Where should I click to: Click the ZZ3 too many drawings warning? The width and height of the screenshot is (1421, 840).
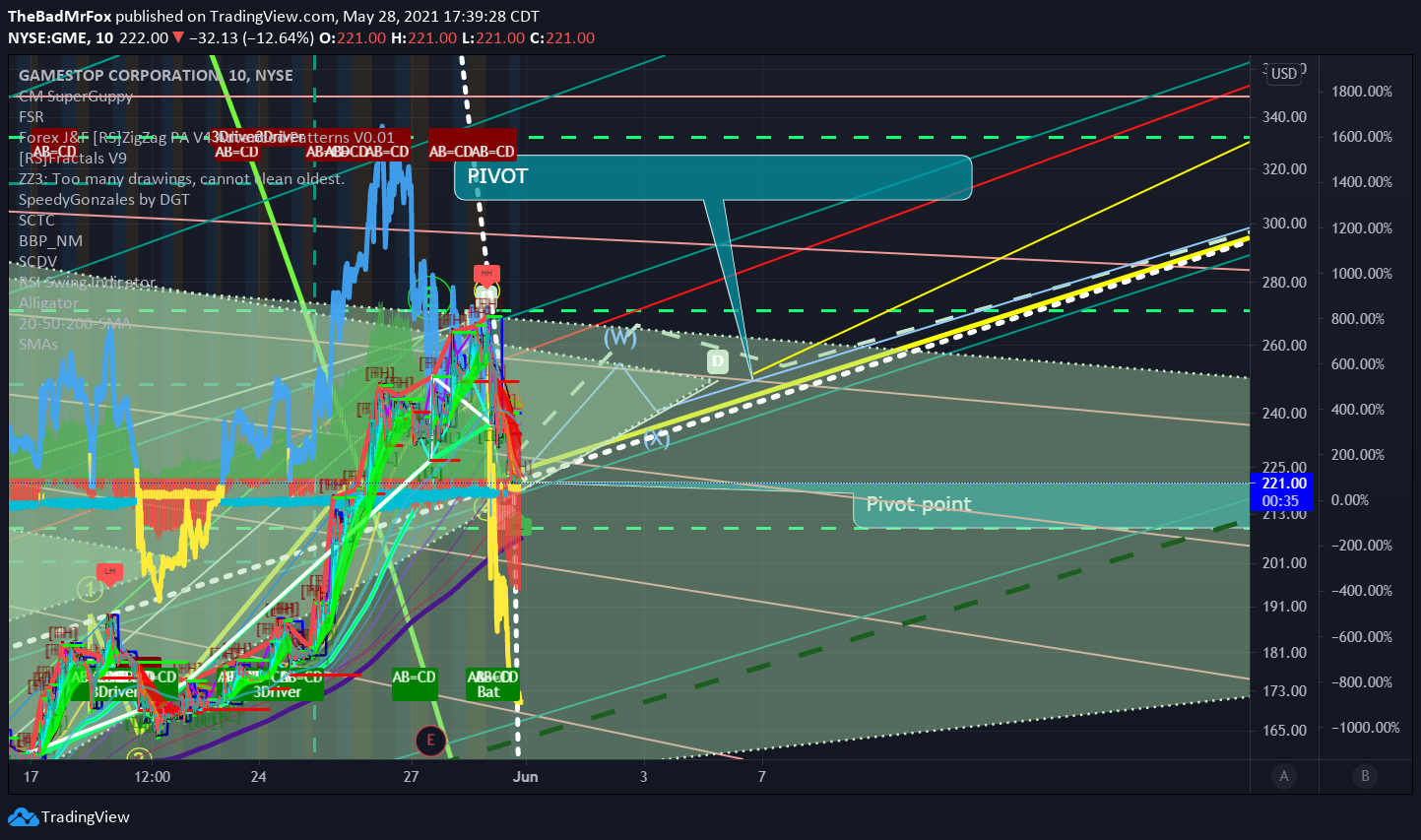(181, 178)
